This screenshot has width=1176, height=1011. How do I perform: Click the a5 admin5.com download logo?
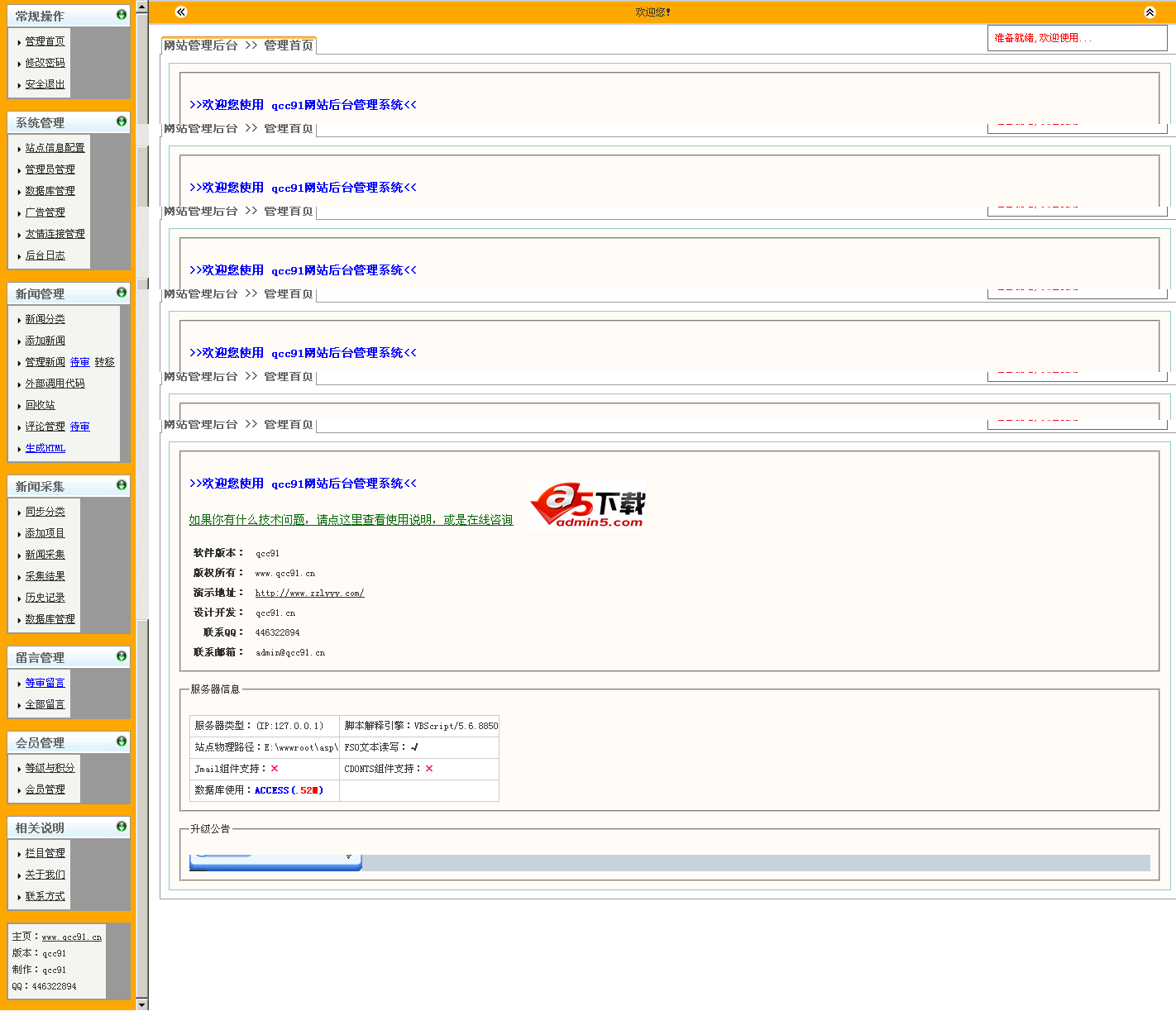click(x=589, y=505)
